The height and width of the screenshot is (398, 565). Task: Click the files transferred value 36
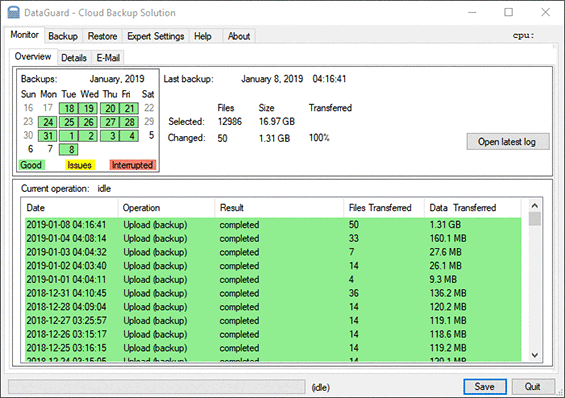353,293
